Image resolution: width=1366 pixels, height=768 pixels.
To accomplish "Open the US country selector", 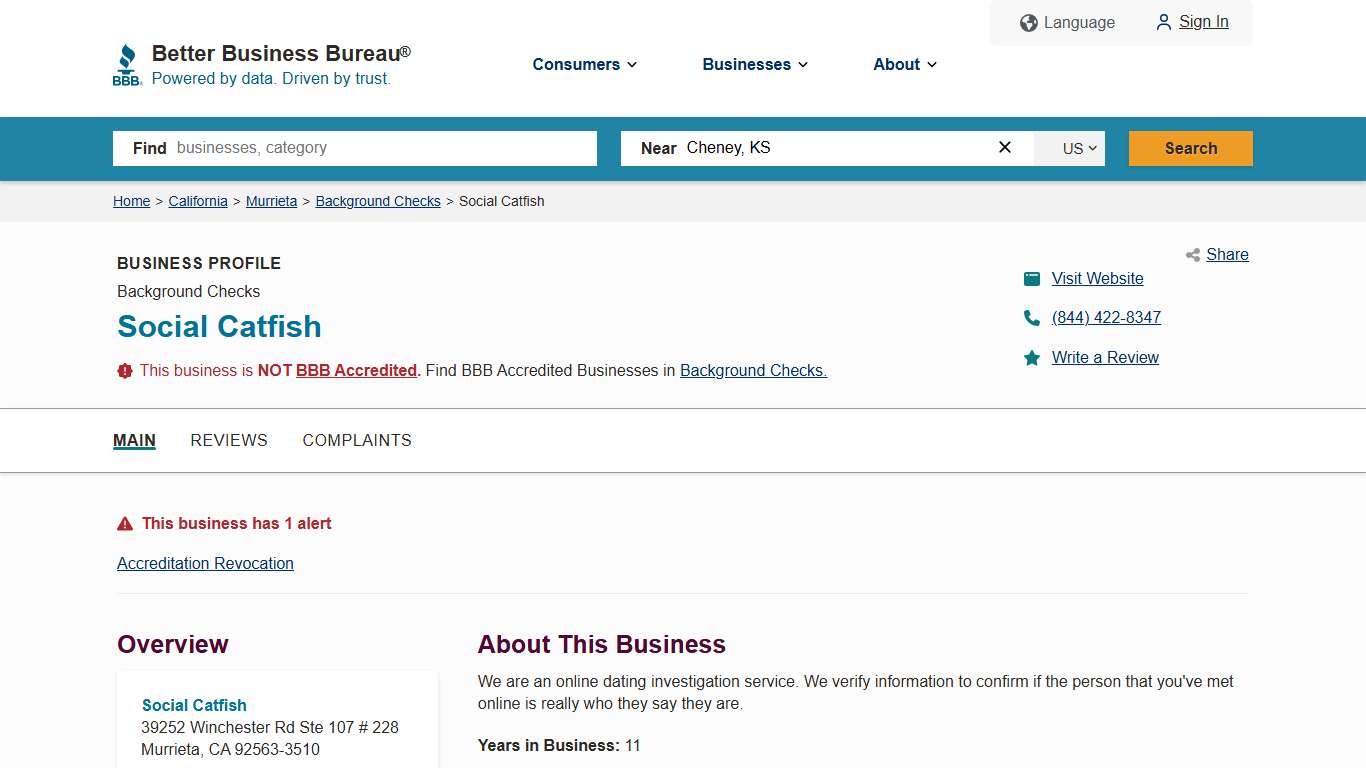I will [1069, 148].
